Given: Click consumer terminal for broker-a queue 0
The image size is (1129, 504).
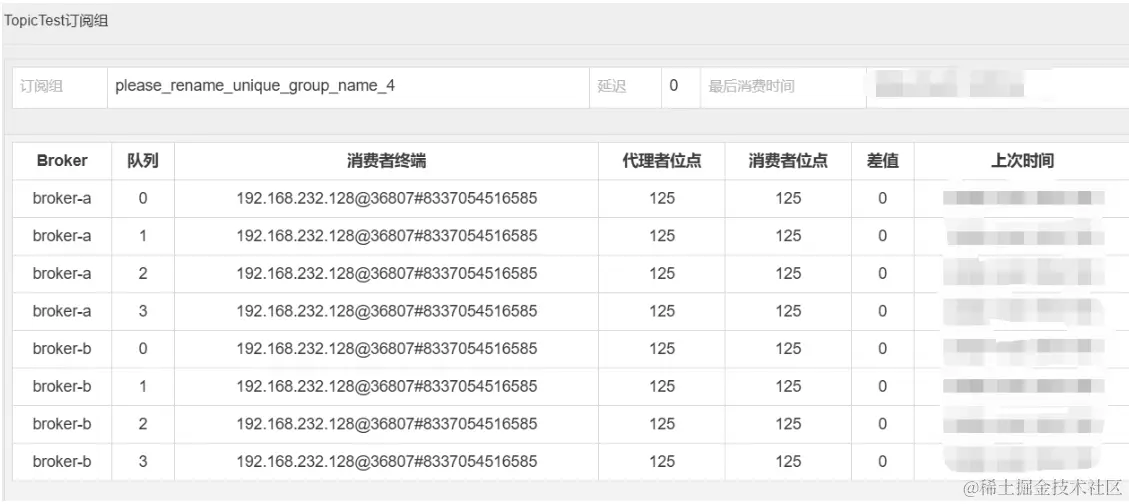Looking at the screenshot, I should point(387,198).
